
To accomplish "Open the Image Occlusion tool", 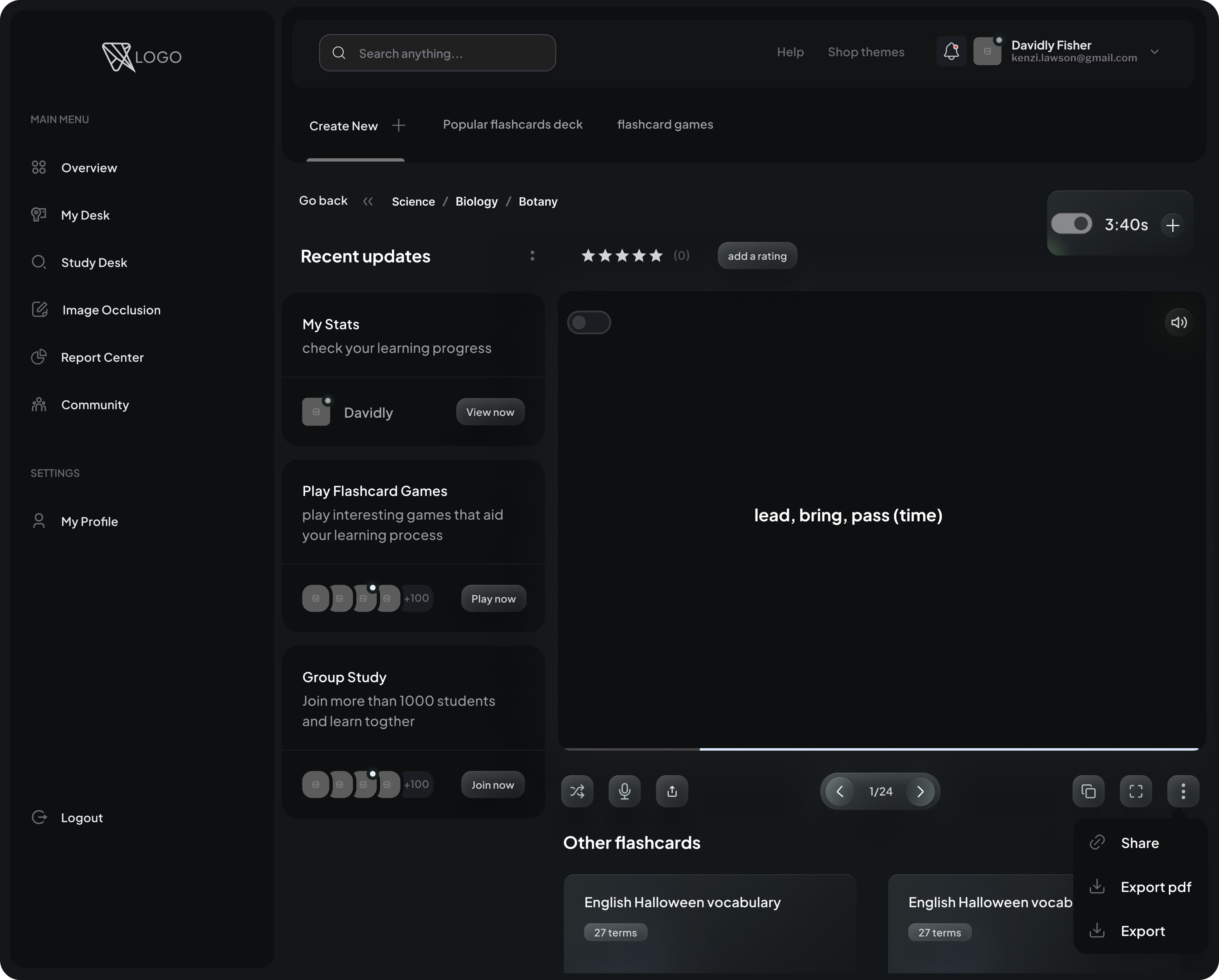I will (111, 310).
